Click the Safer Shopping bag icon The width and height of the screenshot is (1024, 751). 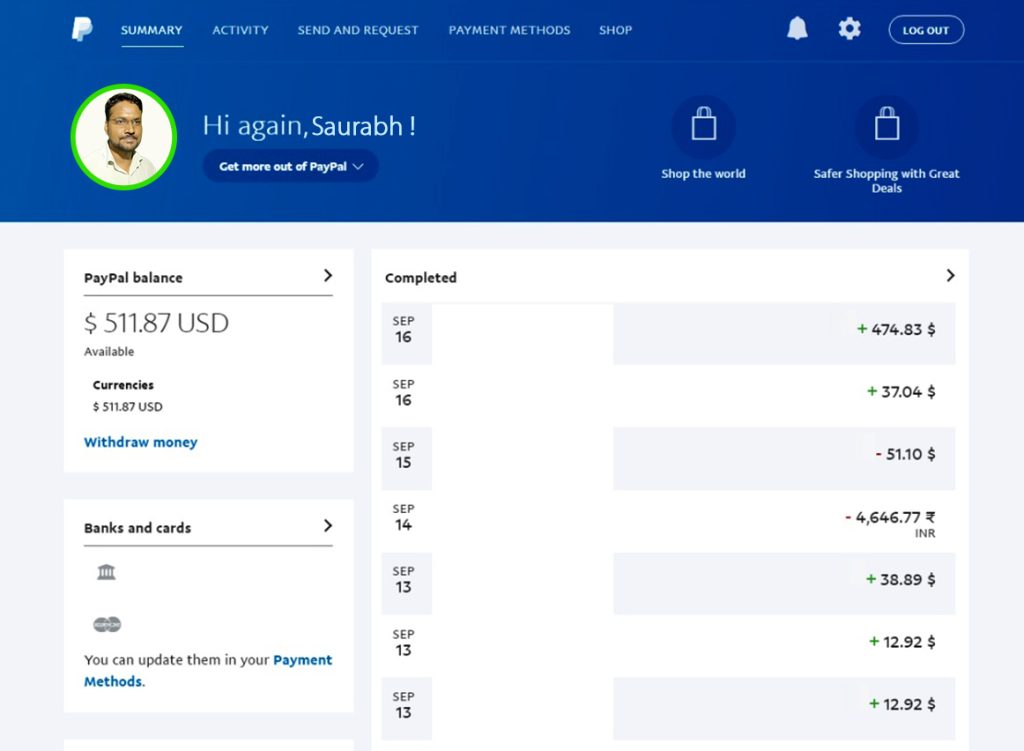pos(886,126)
